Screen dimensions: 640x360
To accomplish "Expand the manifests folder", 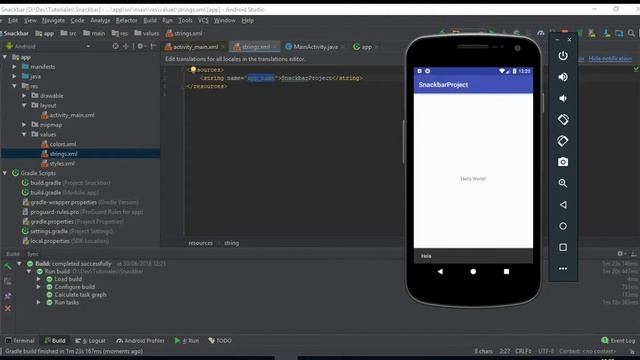I will [15, 67].
